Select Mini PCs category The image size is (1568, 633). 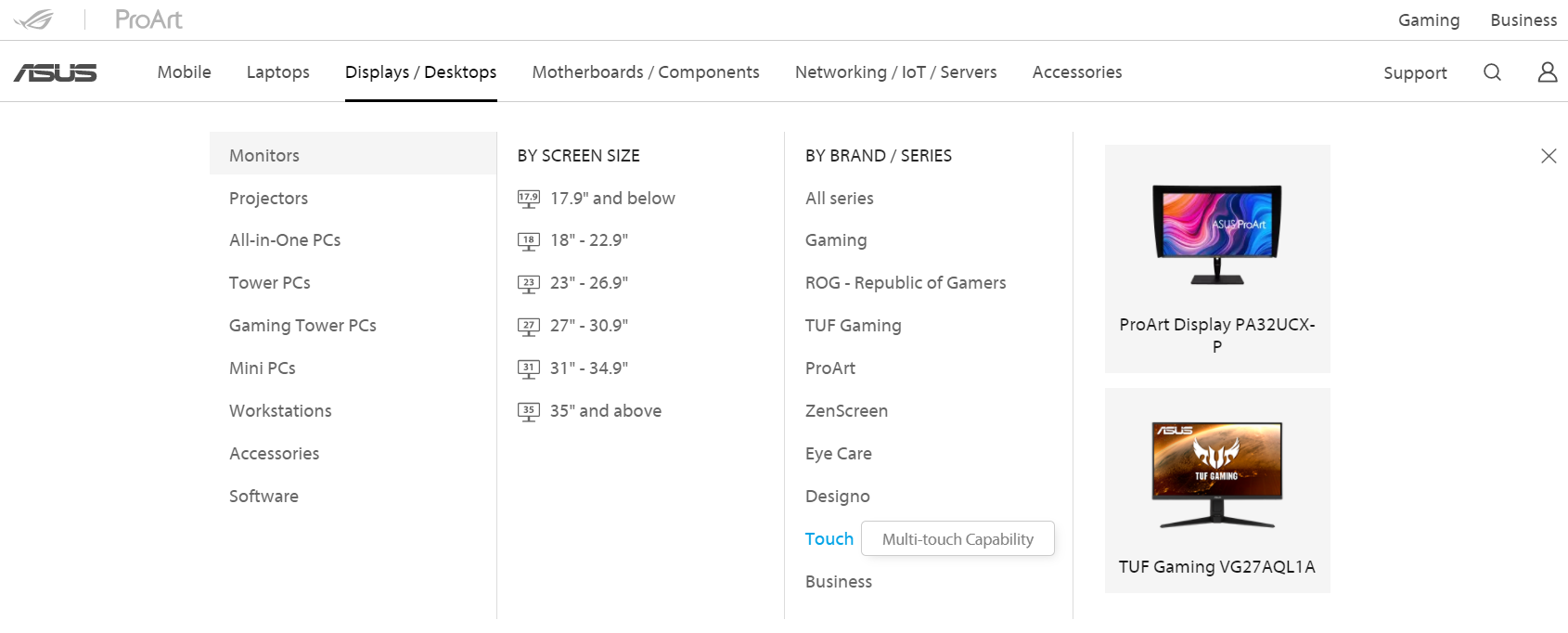coord(263,368)
